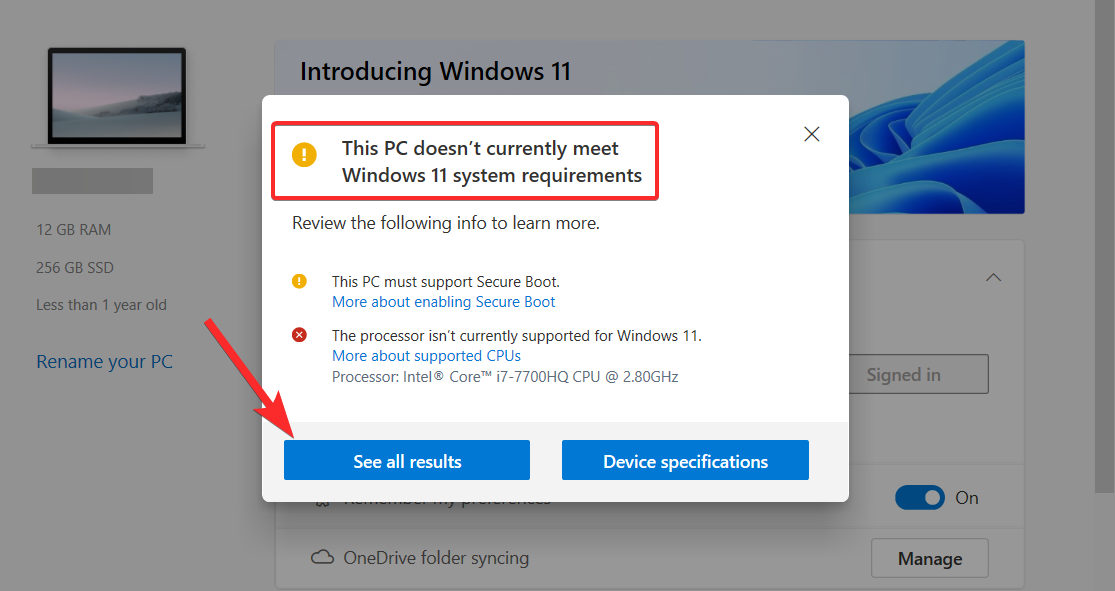Select Rename your PC
1115x591 pixels.
pos(104,361)
